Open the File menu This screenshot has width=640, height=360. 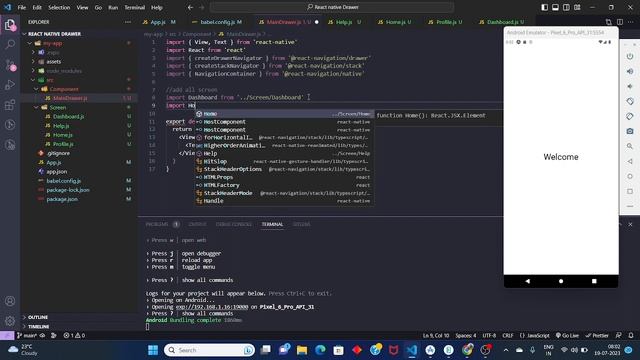click(x=22, y=7)
